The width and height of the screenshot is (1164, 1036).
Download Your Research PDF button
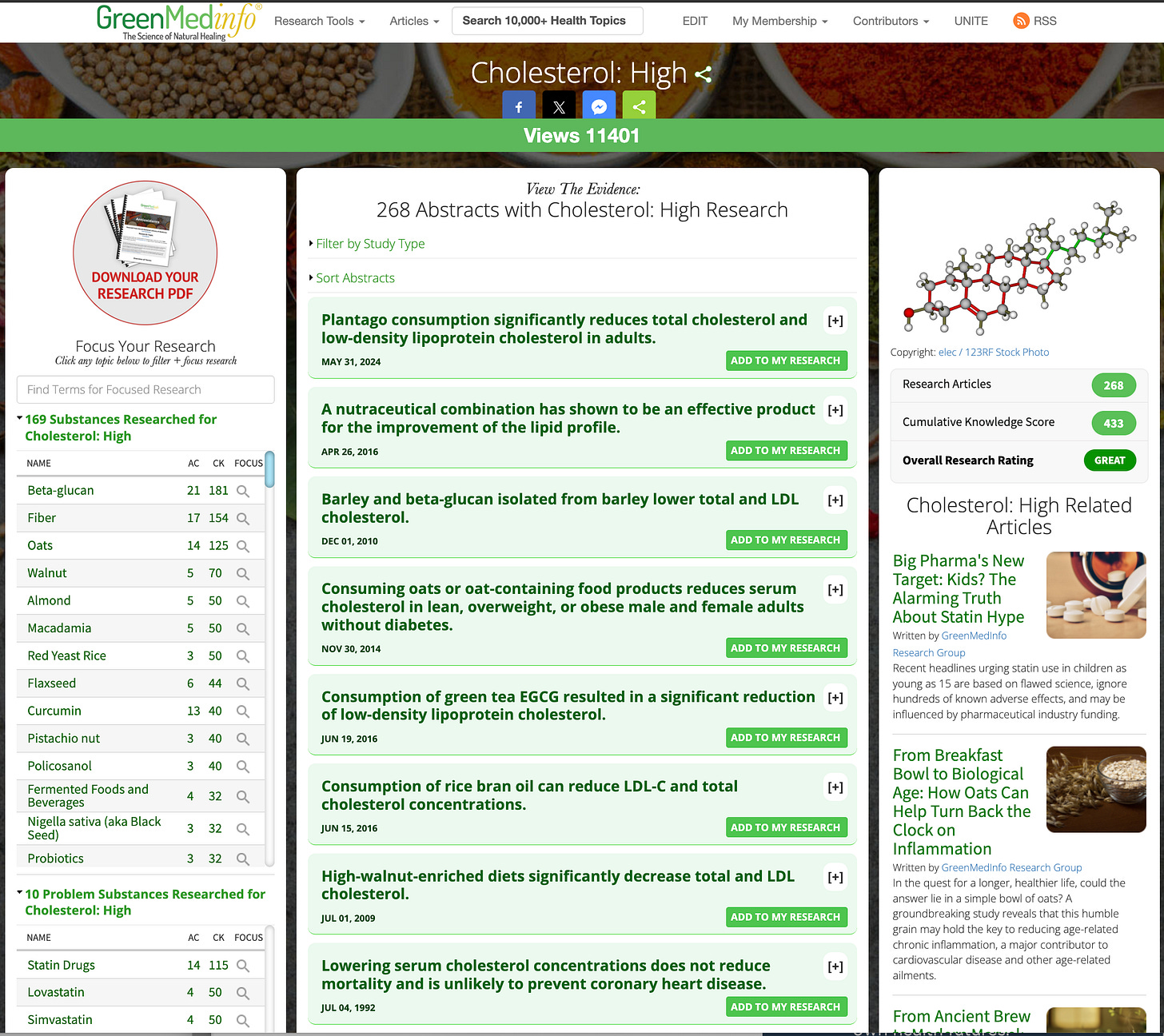pyautogui.click(x=145, y=253)
